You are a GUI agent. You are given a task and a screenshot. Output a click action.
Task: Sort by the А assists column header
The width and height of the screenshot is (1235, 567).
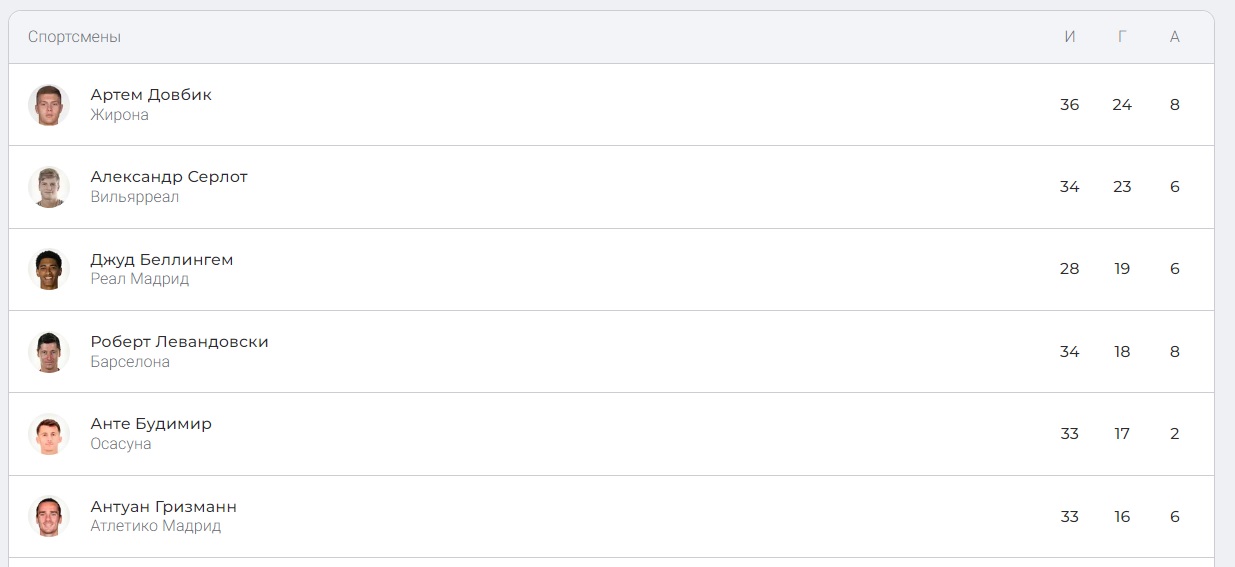tap(1175, 37)
